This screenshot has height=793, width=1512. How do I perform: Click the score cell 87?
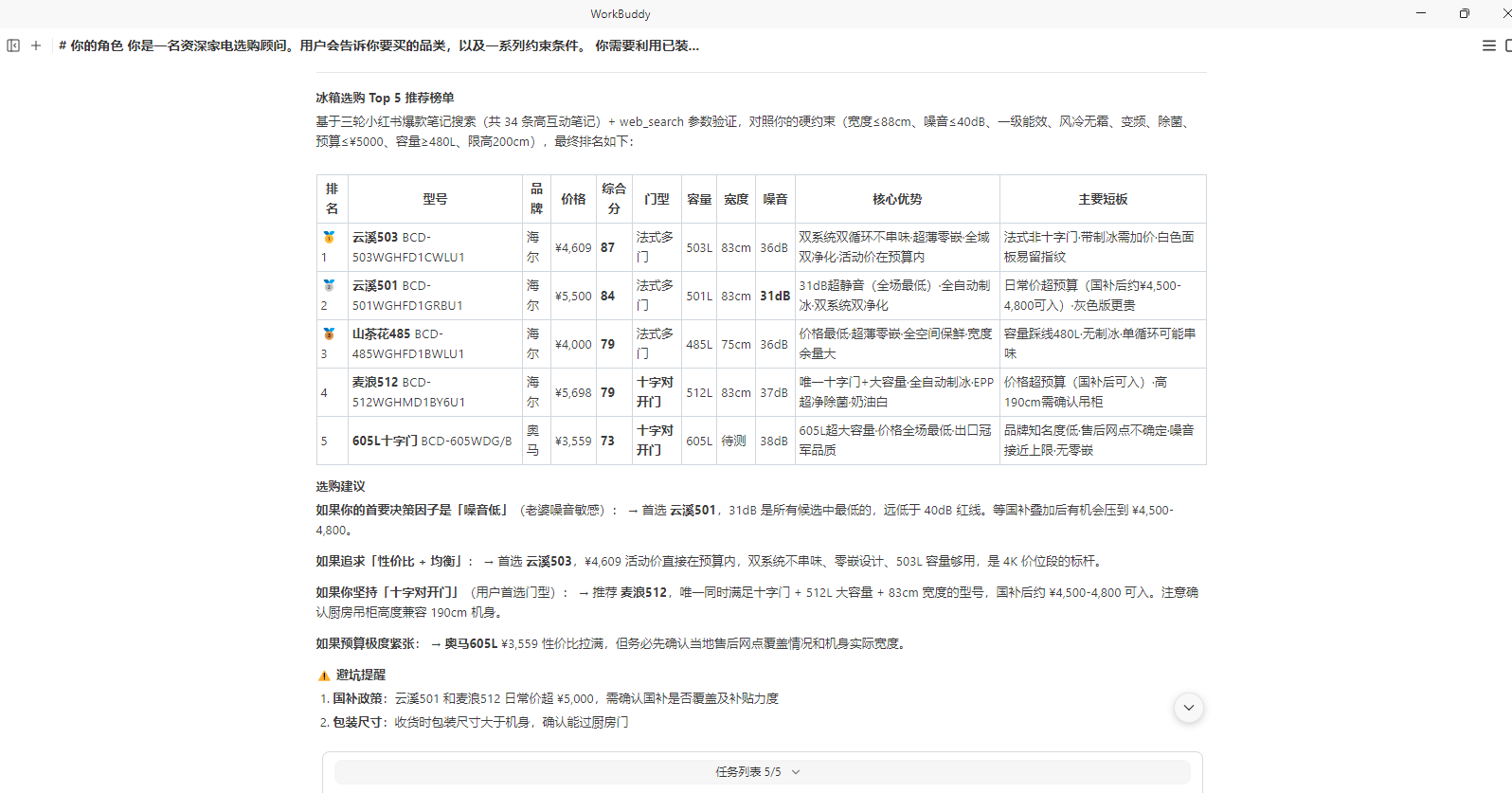pyautogui.click(x=614, y=247)
